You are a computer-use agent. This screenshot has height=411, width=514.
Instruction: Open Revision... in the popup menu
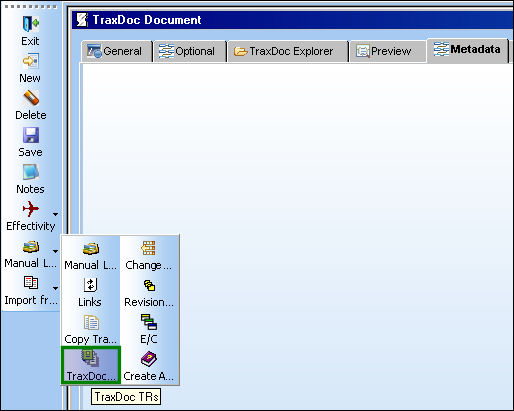click(149, 292)
